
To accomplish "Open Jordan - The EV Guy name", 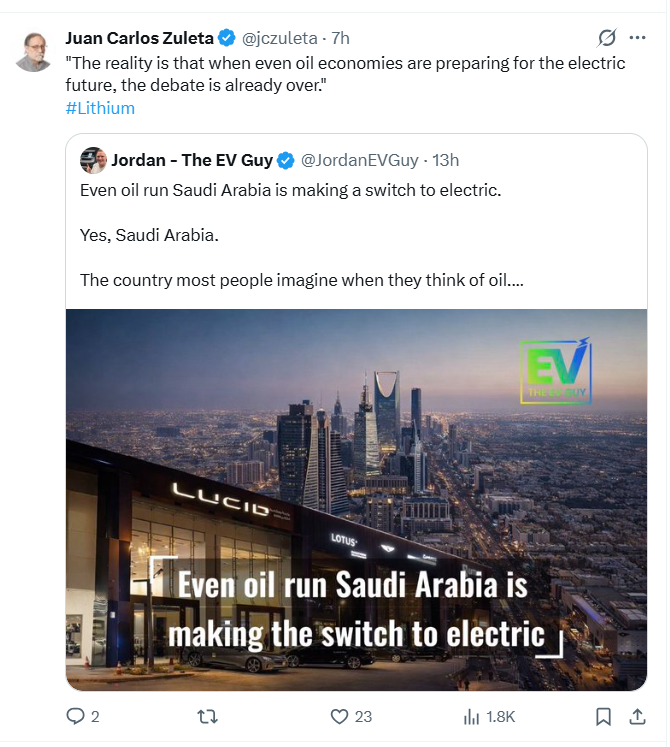I will tap(192, 160).
